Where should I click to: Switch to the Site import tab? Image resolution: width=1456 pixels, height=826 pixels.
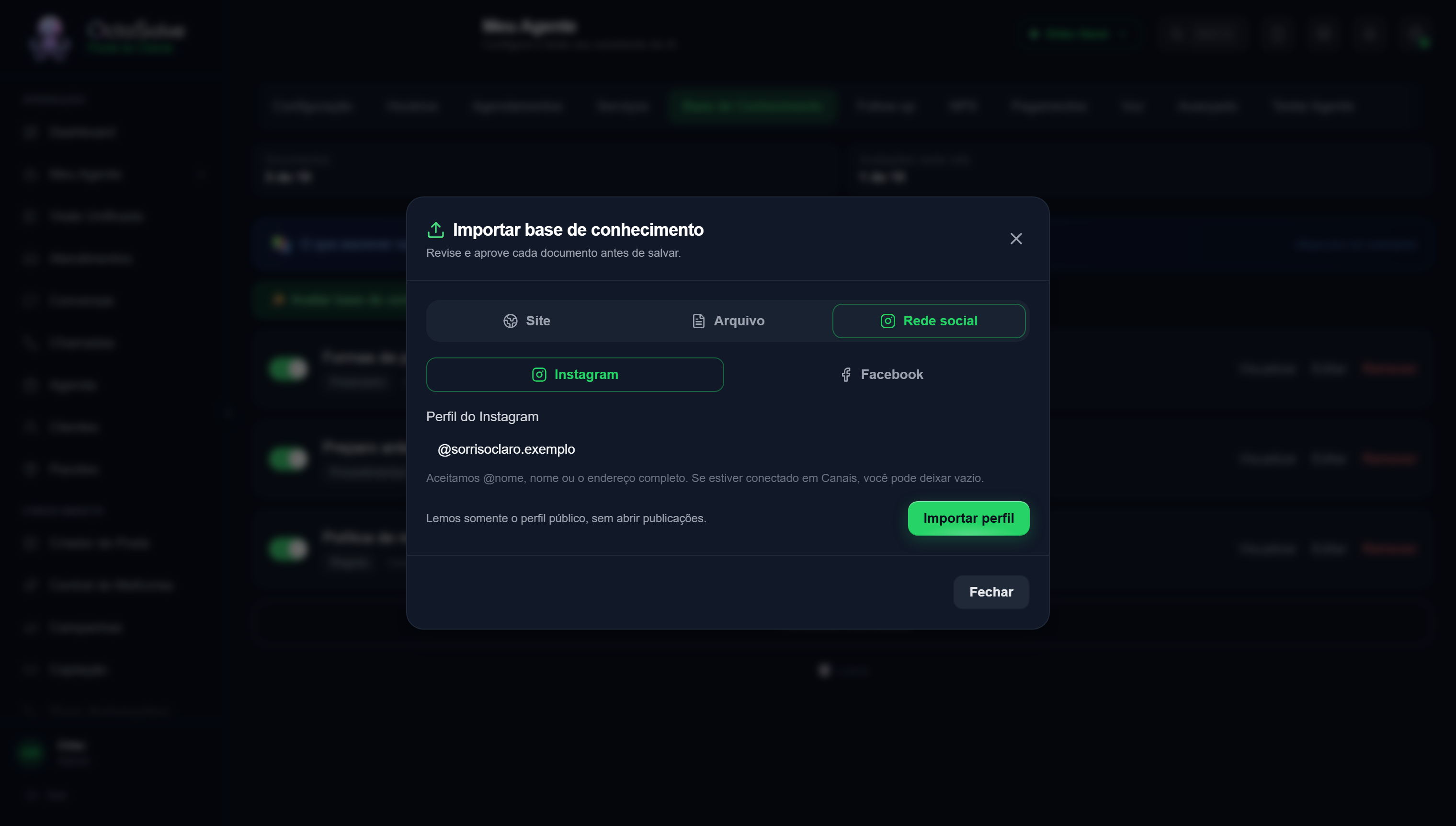pyautogui.click(x=527, y=321)
